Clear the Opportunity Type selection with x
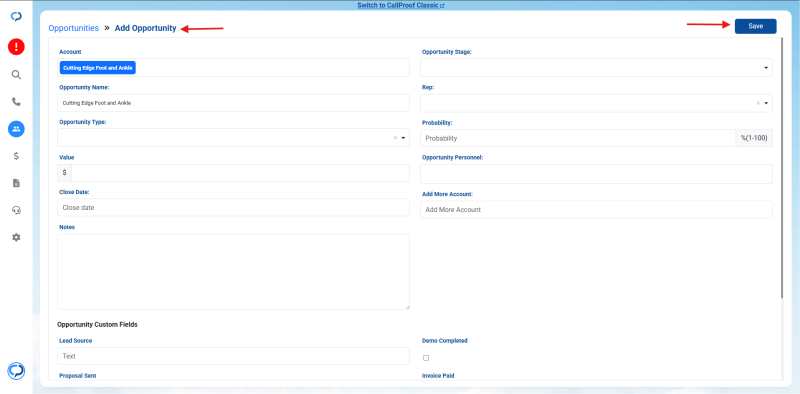800x394 pixels. tap(395, 138)
